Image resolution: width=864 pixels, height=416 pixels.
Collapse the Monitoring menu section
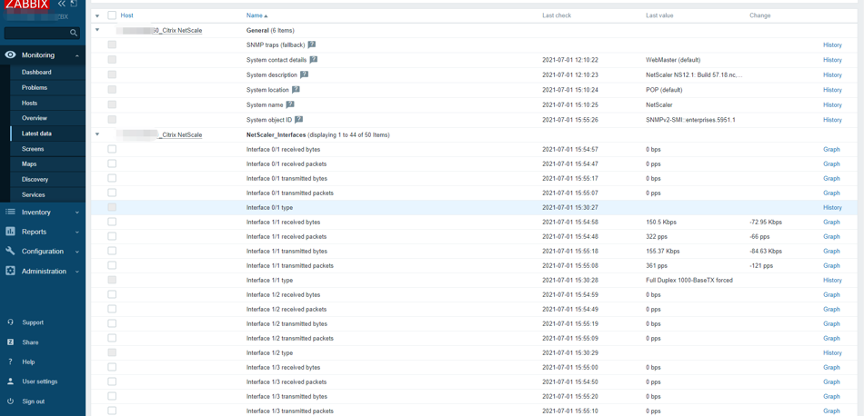click(x=77, y=56)
